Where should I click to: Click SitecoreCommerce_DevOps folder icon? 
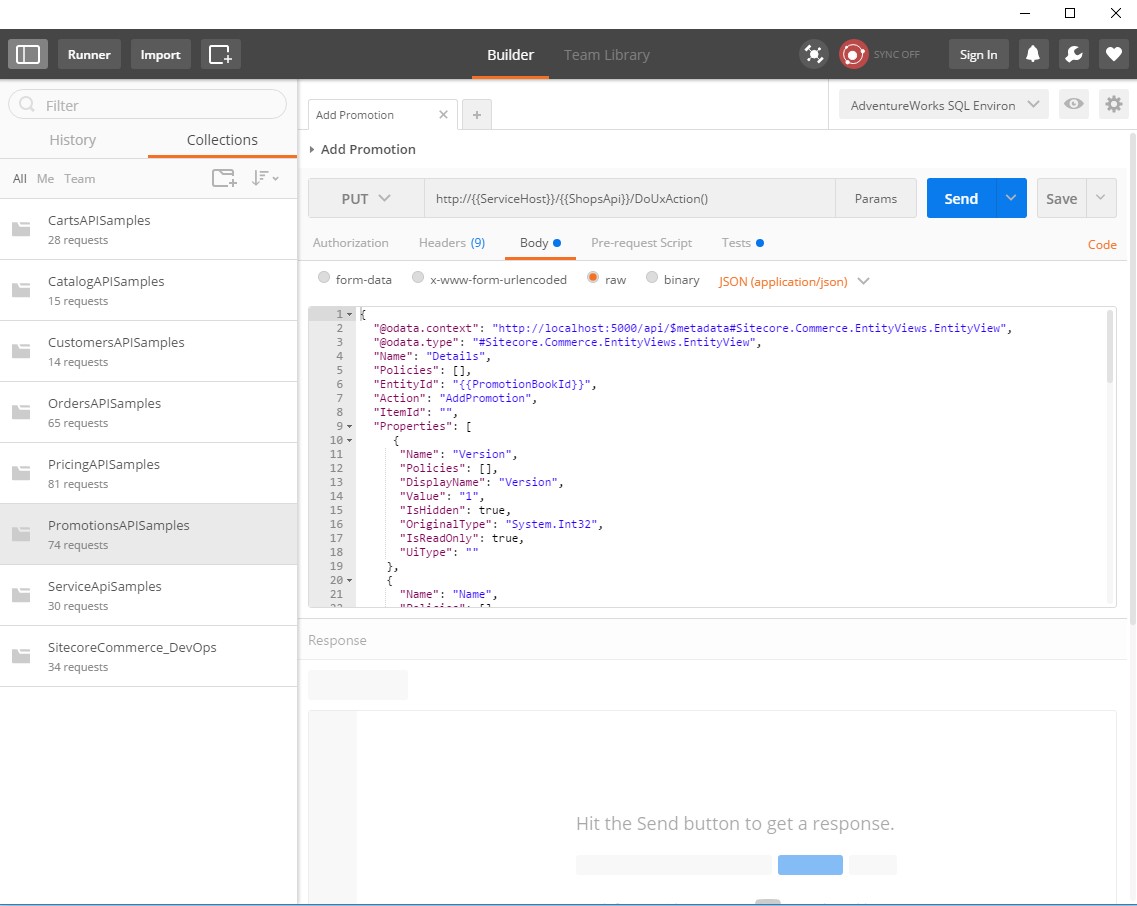21,656
